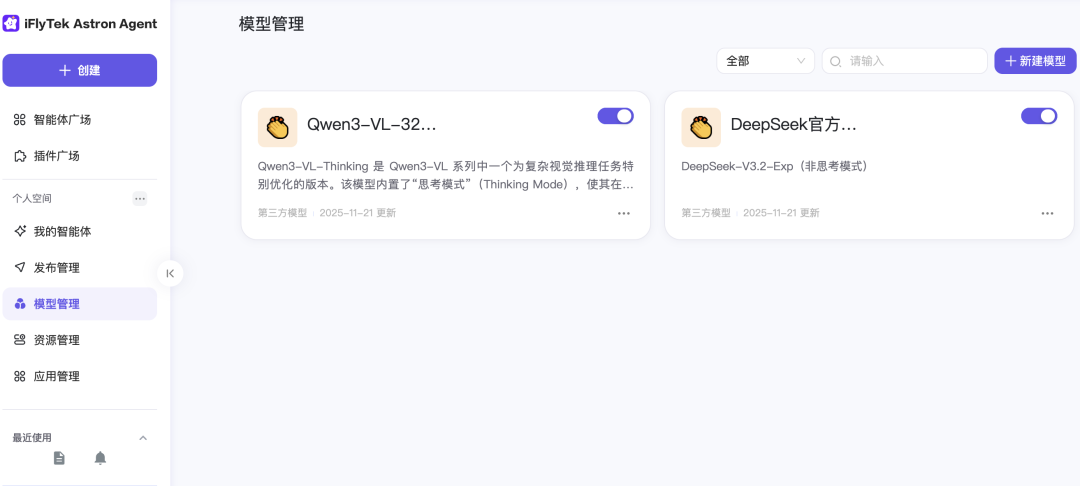The image size is (1080, 486).
Task: Click the 模型管理 page heading
Action: 271,24
